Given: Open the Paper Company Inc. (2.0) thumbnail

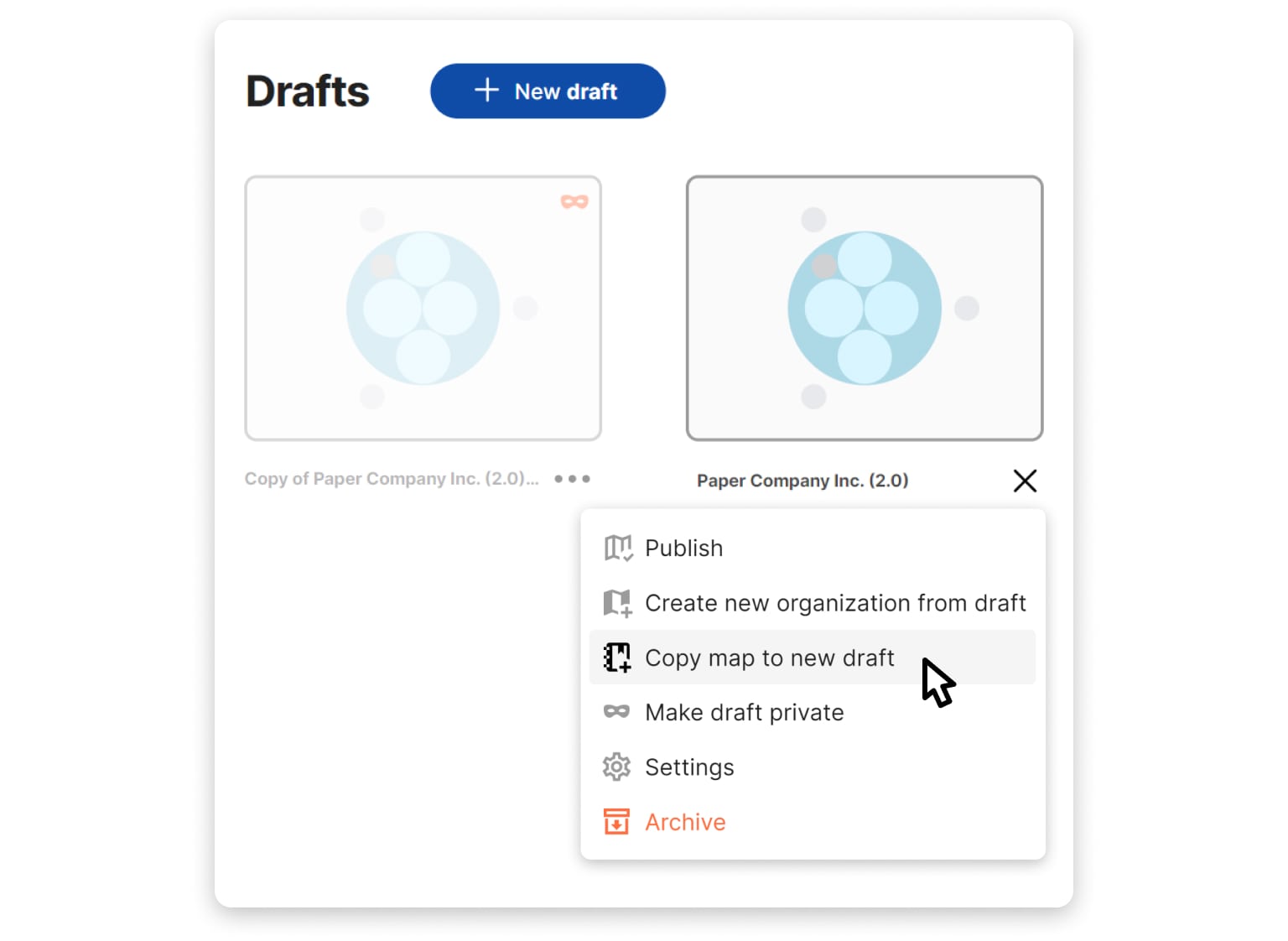Looking at the screenshot, I should click(x=864, y=308).
